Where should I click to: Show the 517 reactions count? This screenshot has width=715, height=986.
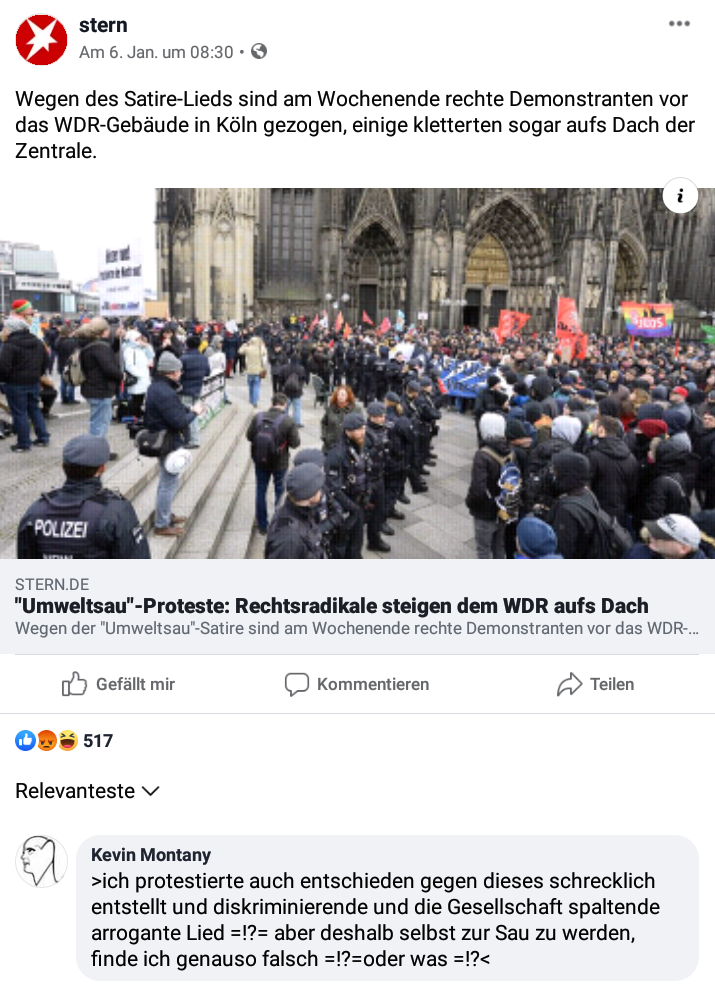click(x=98, y=741)
